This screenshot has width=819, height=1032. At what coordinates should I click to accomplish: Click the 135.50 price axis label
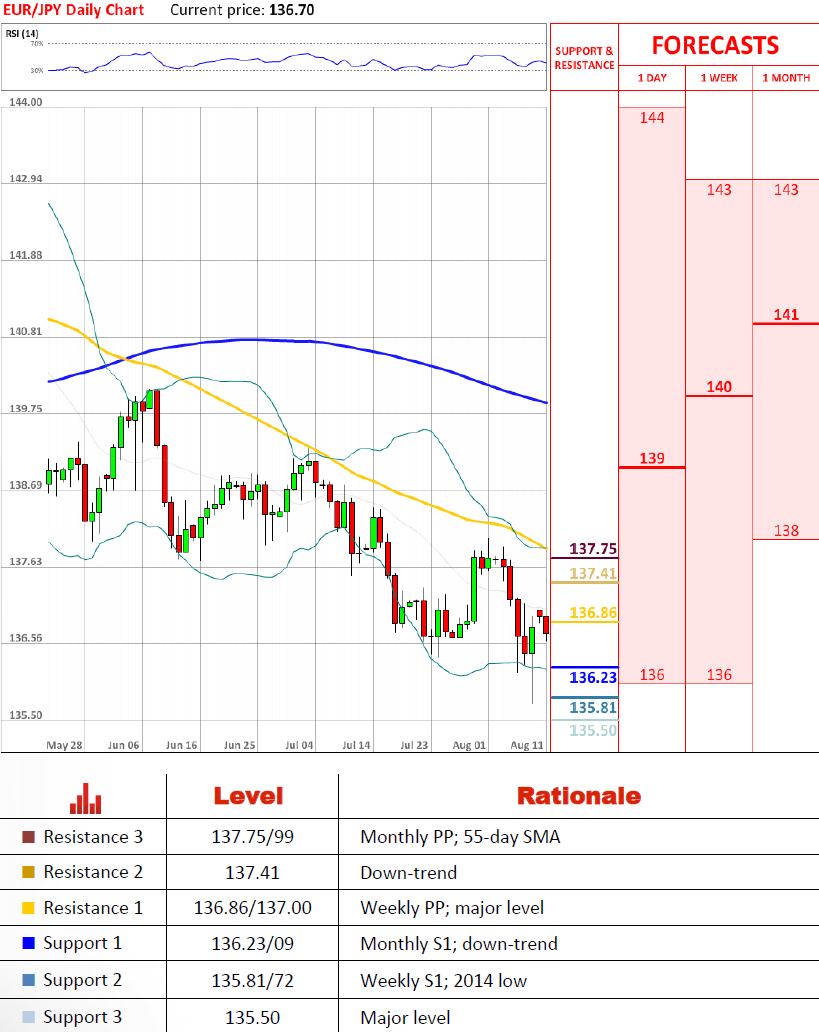[26, 715]
